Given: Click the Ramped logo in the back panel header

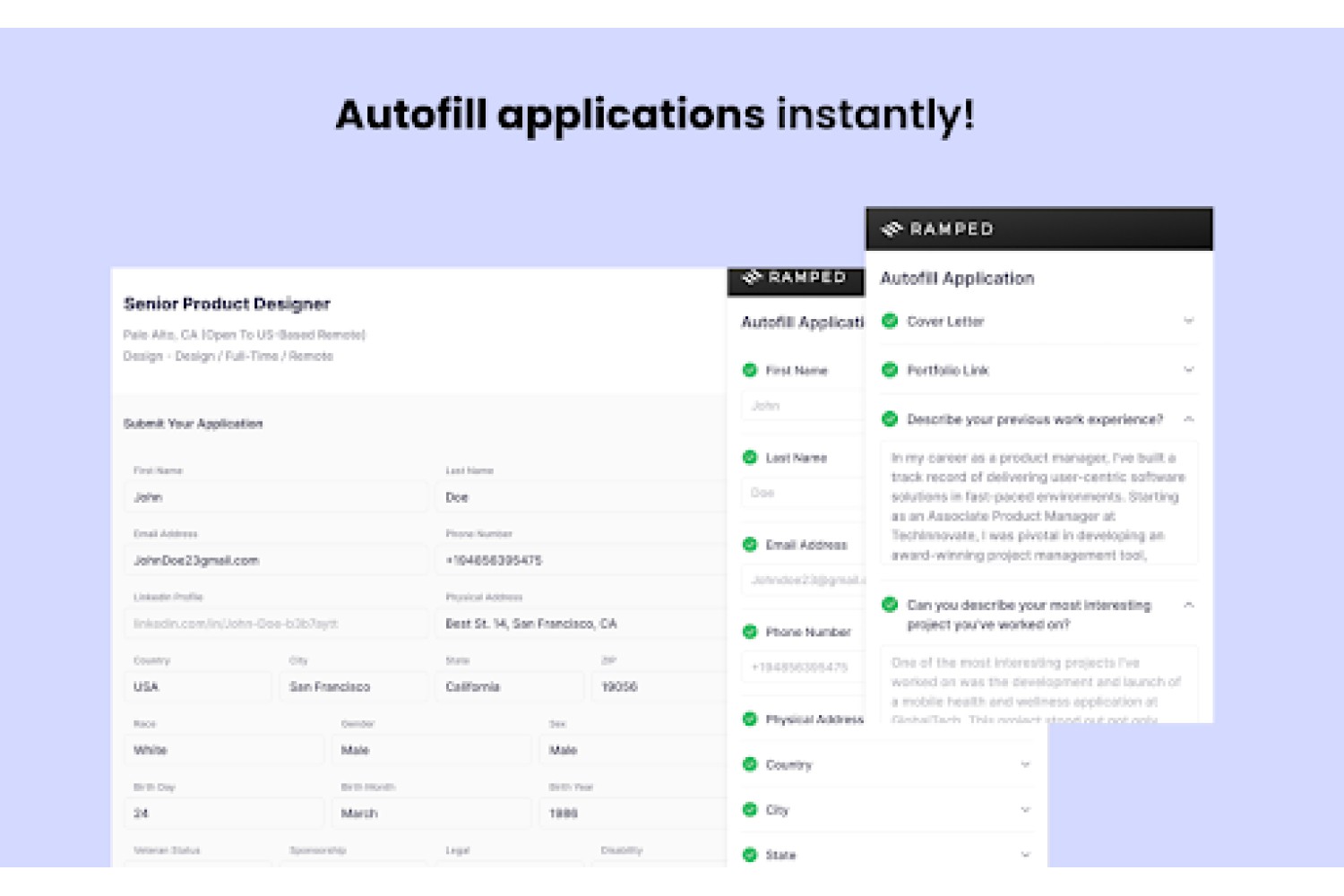Looking at the screenshot, I should coord(795,278).
